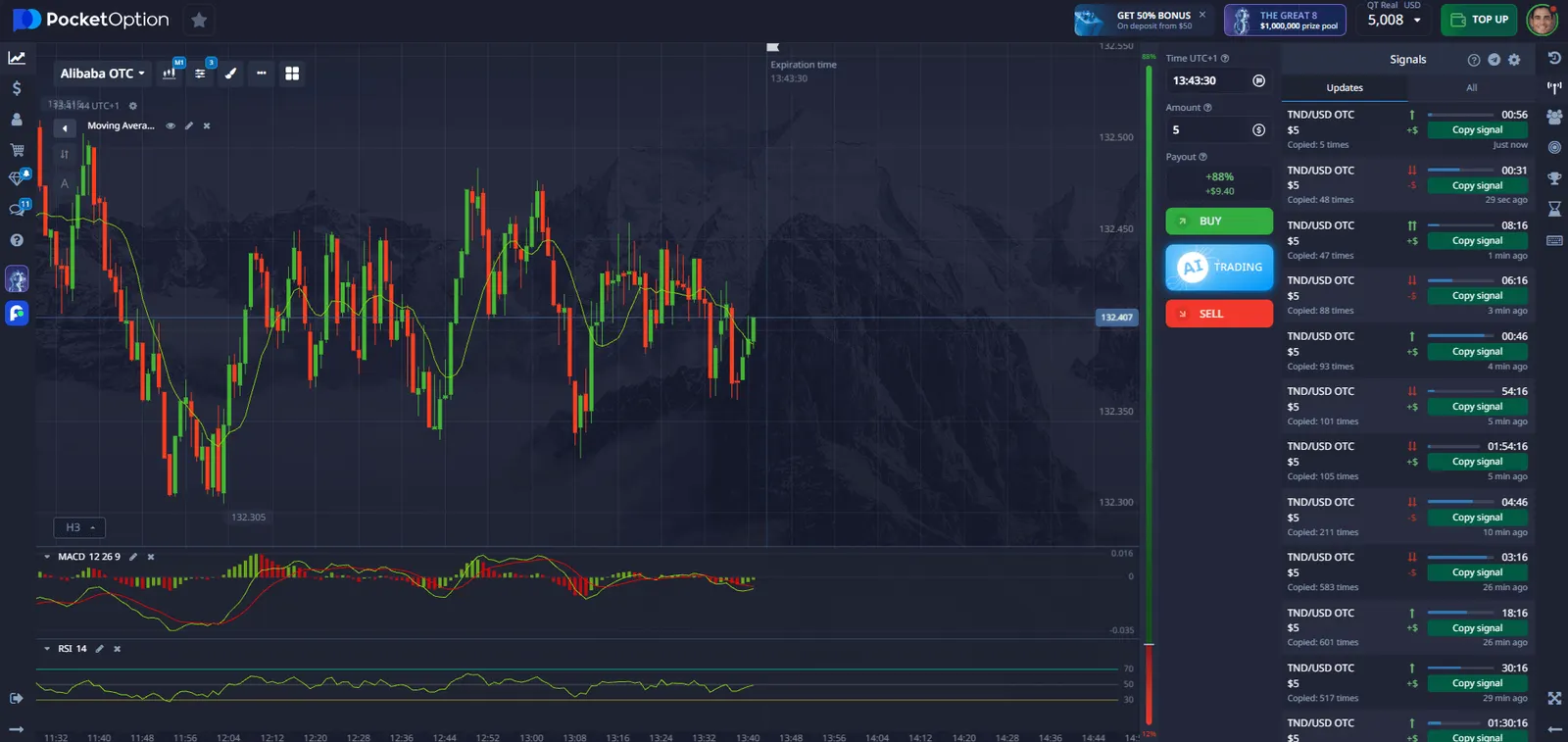Collapse the MACD 12 26 9 panel

click(47, 557)
